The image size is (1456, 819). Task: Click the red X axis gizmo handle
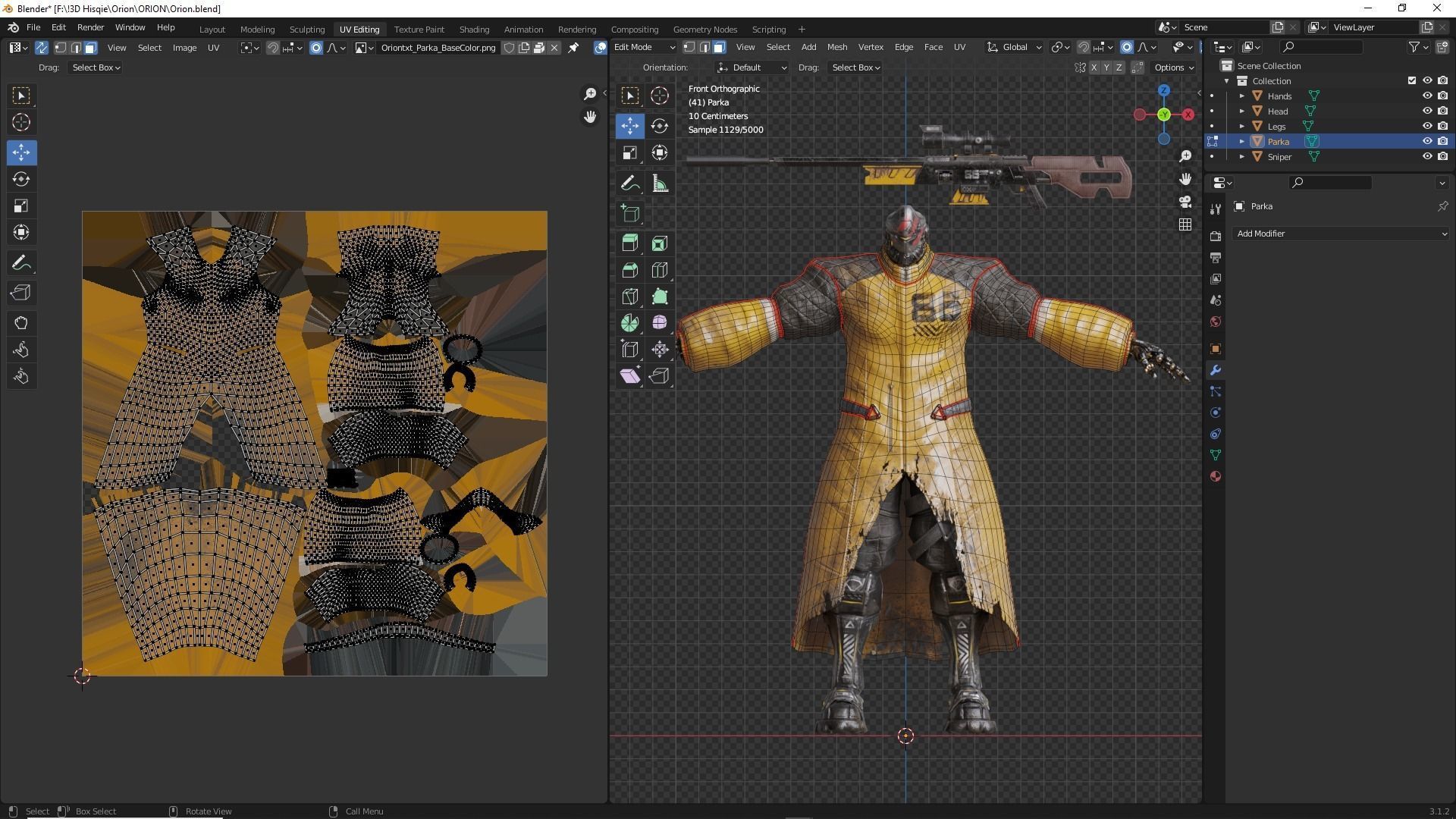coord(1188,115)
